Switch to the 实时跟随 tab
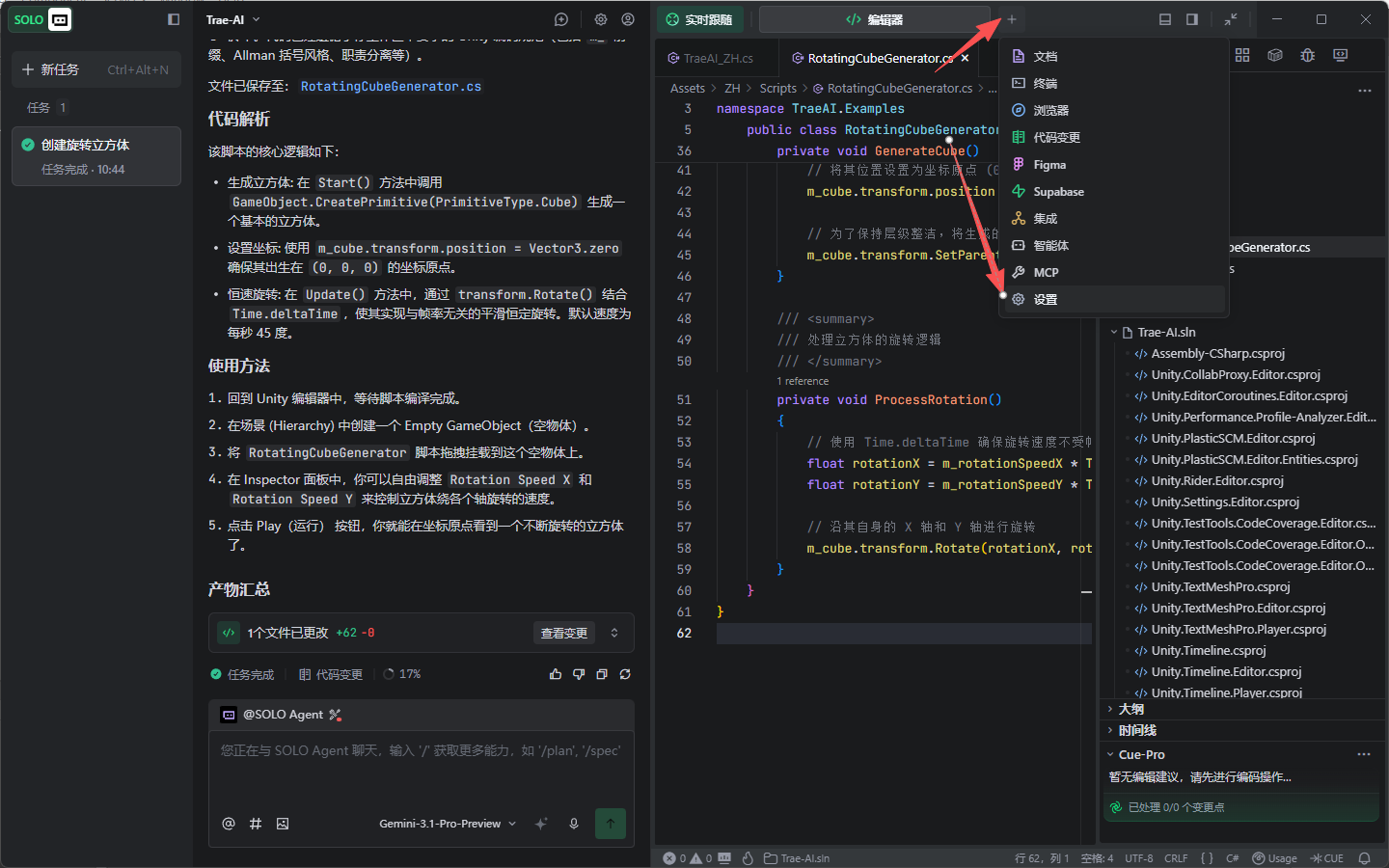1389x868 pixels. 700,19
